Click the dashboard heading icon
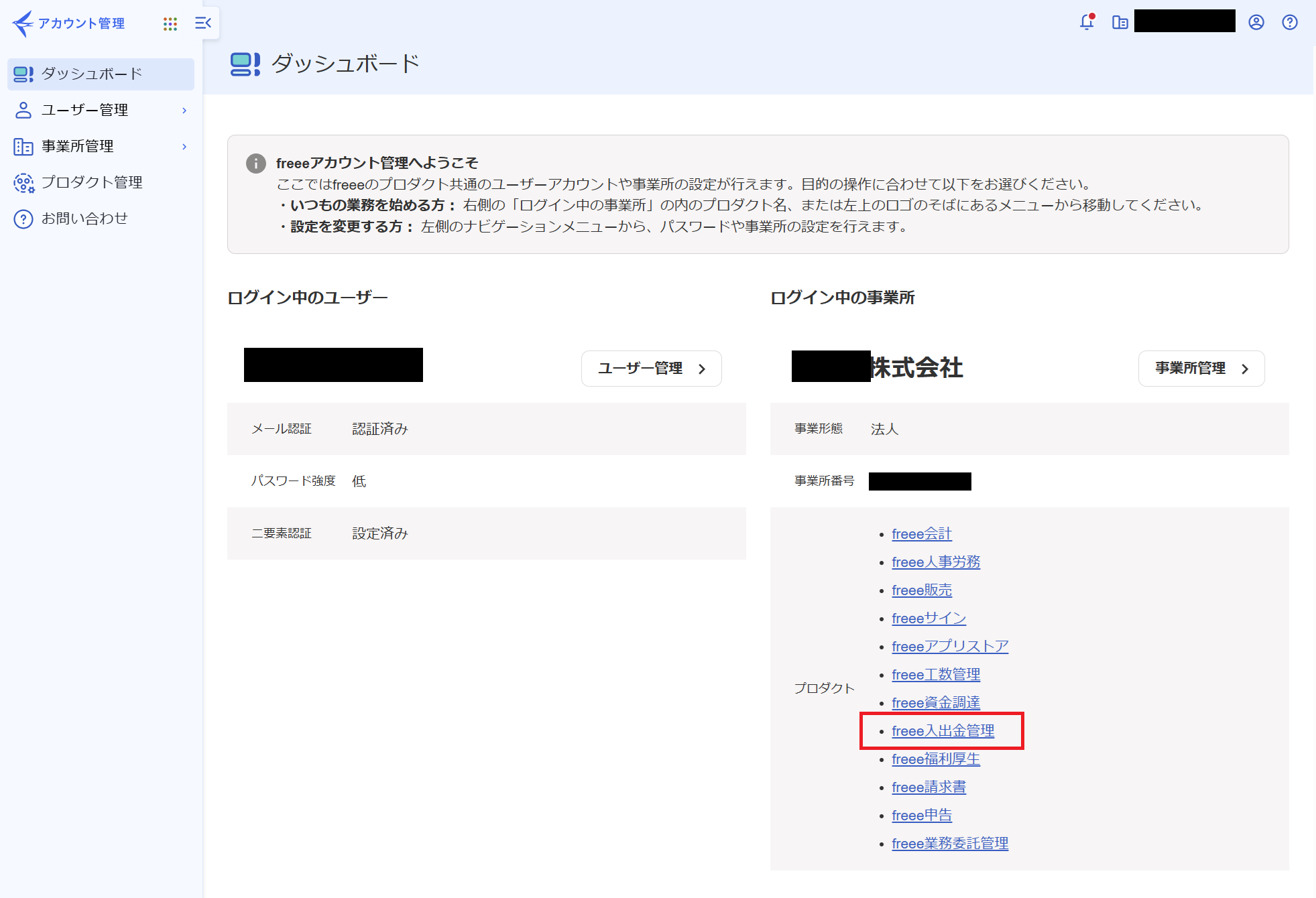Image resolution: width=1316 pixels, height=898 pixels. [x=245, y=64]
